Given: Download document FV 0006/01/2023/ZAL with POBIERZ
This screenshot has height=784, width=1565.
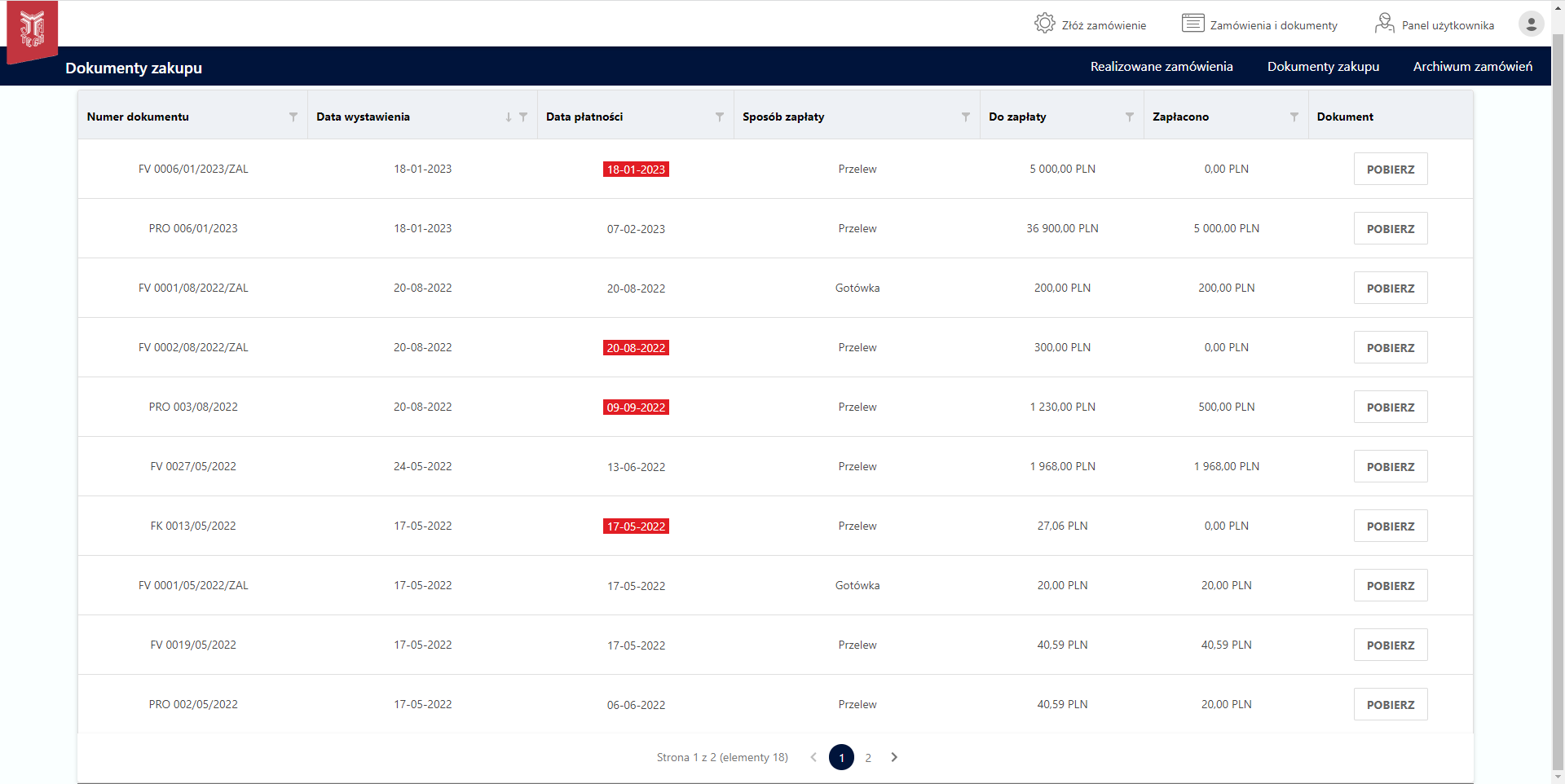Looking at the screenshot, I should 1391,170.
